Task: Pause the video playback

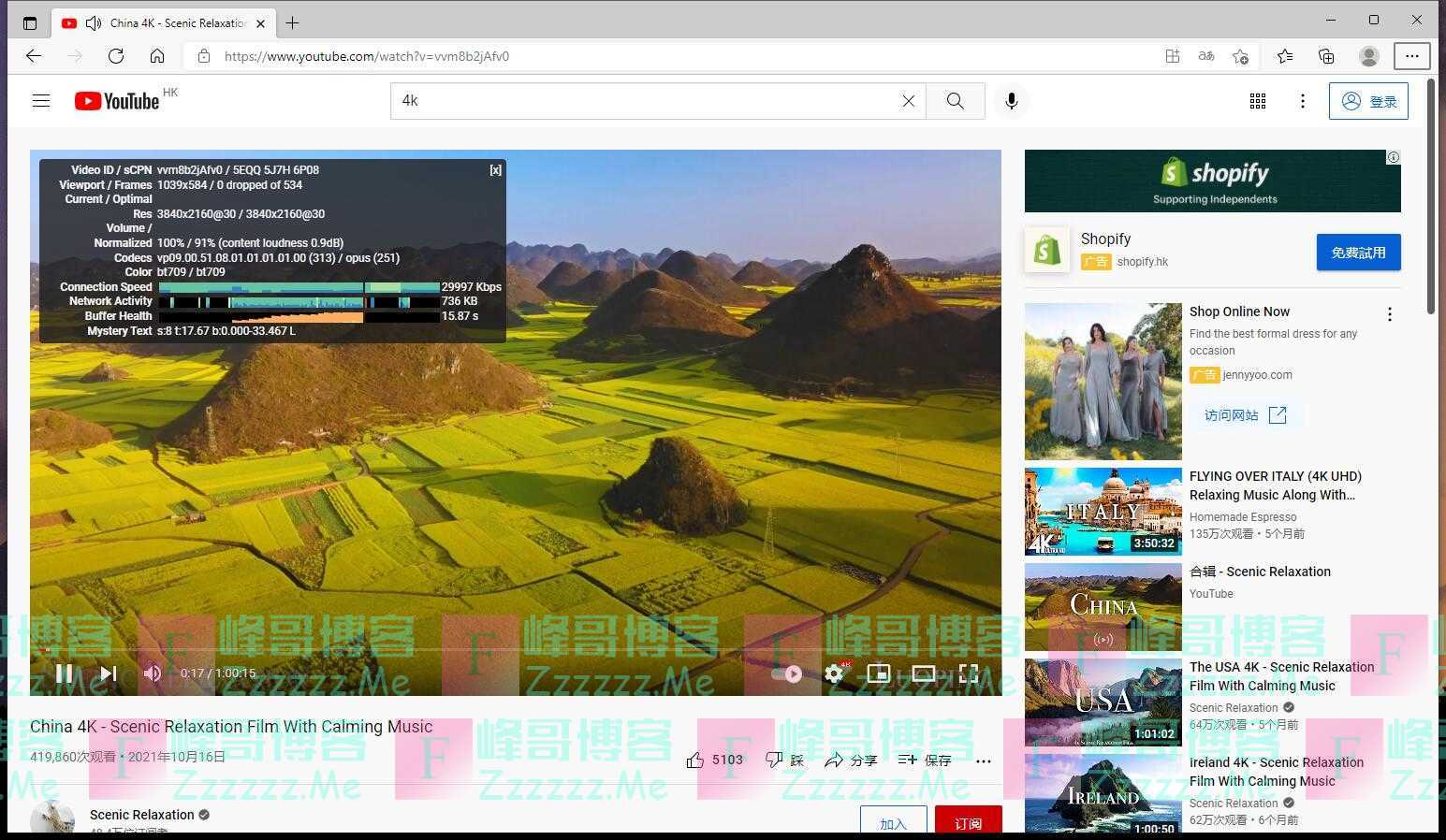Action: pyautogui.click(x=64, y=673)
